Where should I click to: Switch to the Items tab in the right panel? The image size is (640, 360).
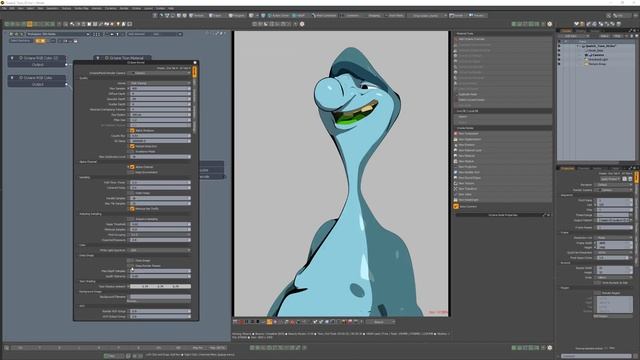point(566,31)
